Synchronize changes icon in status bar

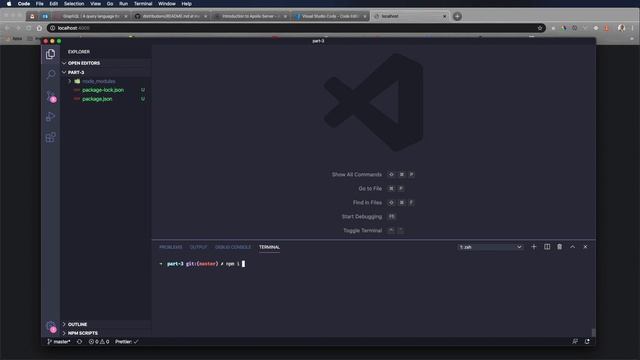click(x=79, y=342)
